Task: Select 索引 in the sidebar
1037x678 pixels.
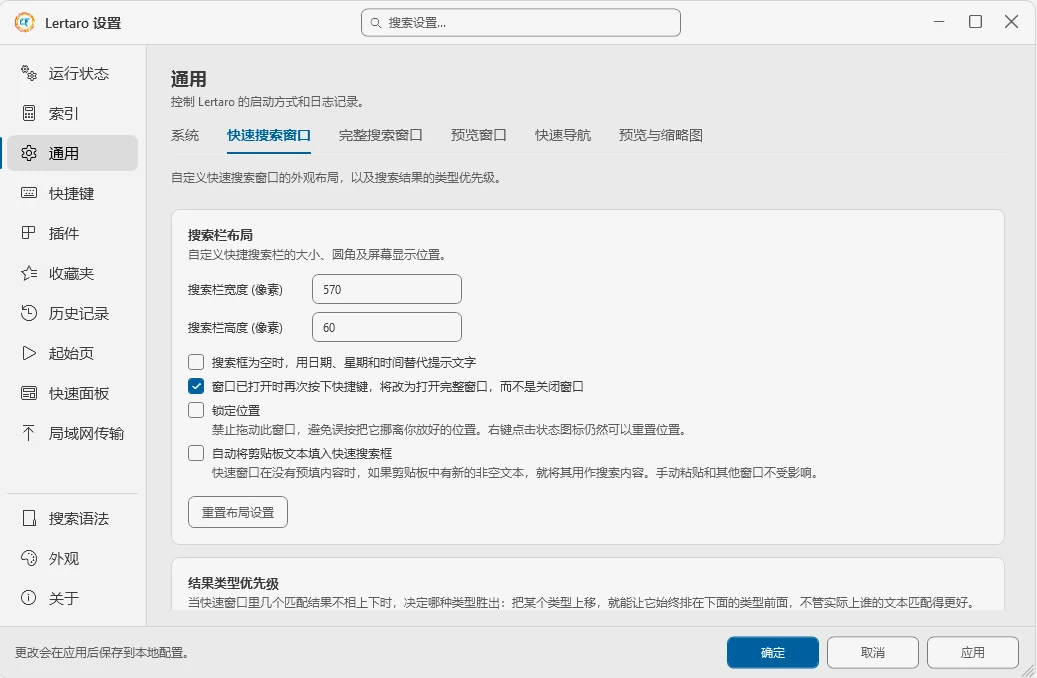Action: [x=73, y=113]
